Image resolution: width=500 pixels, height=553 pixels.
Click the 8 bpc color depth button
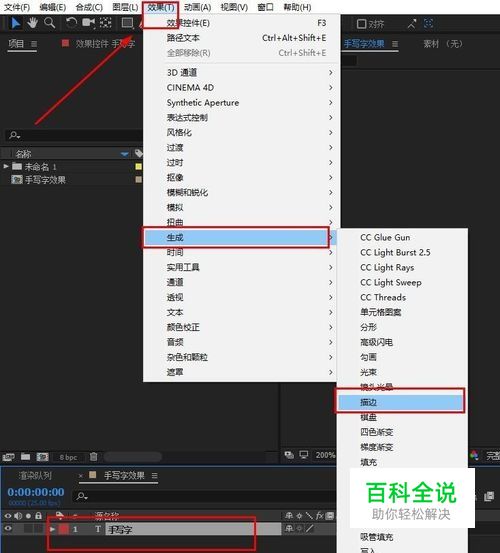click(68, 457)
